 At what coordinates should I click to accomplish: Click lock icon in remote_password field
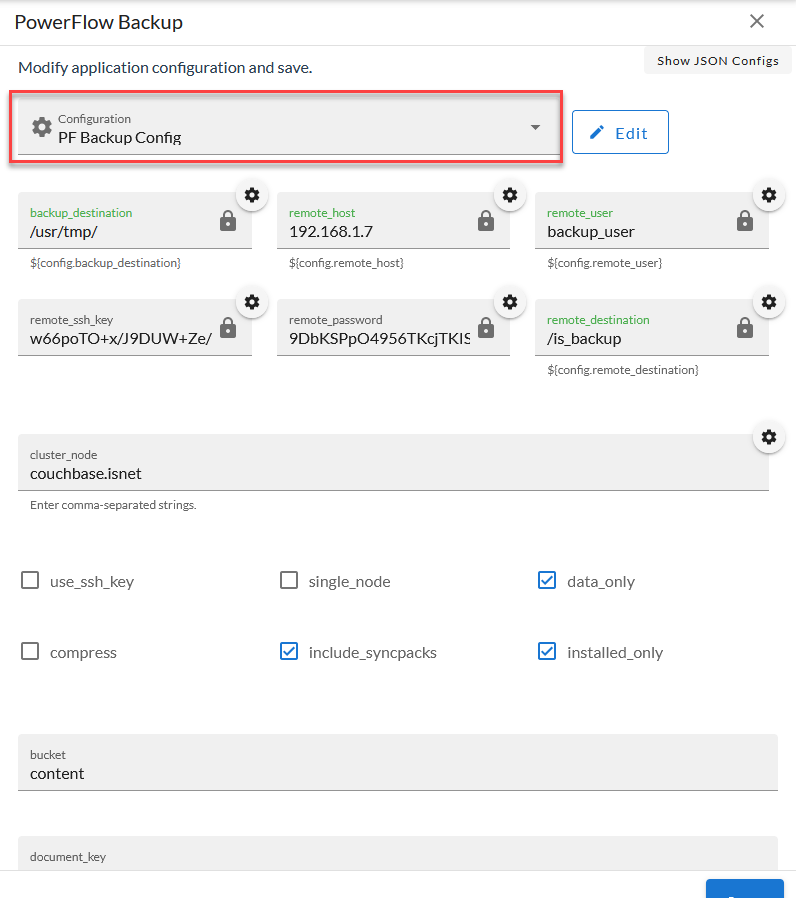click(486, 329)
